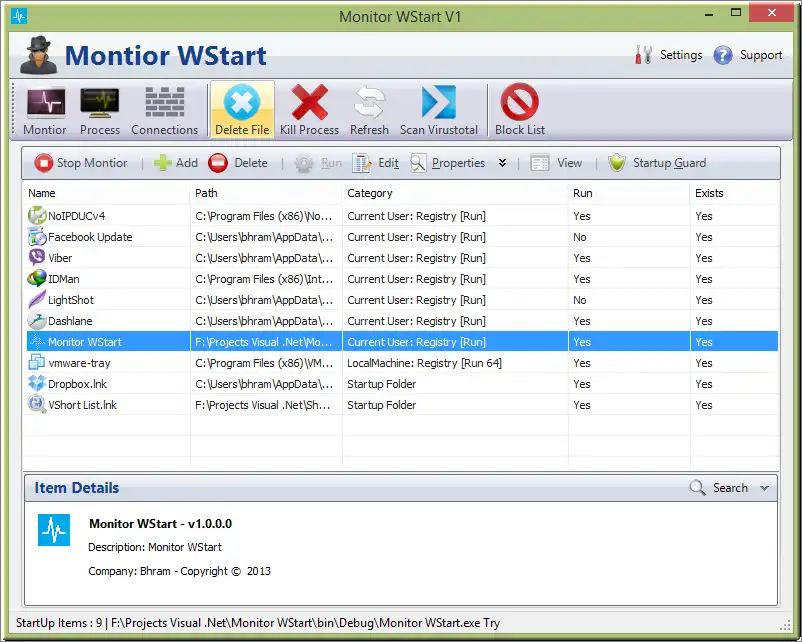
Task: Click the title bar app icon
Action: coord(19,16)
